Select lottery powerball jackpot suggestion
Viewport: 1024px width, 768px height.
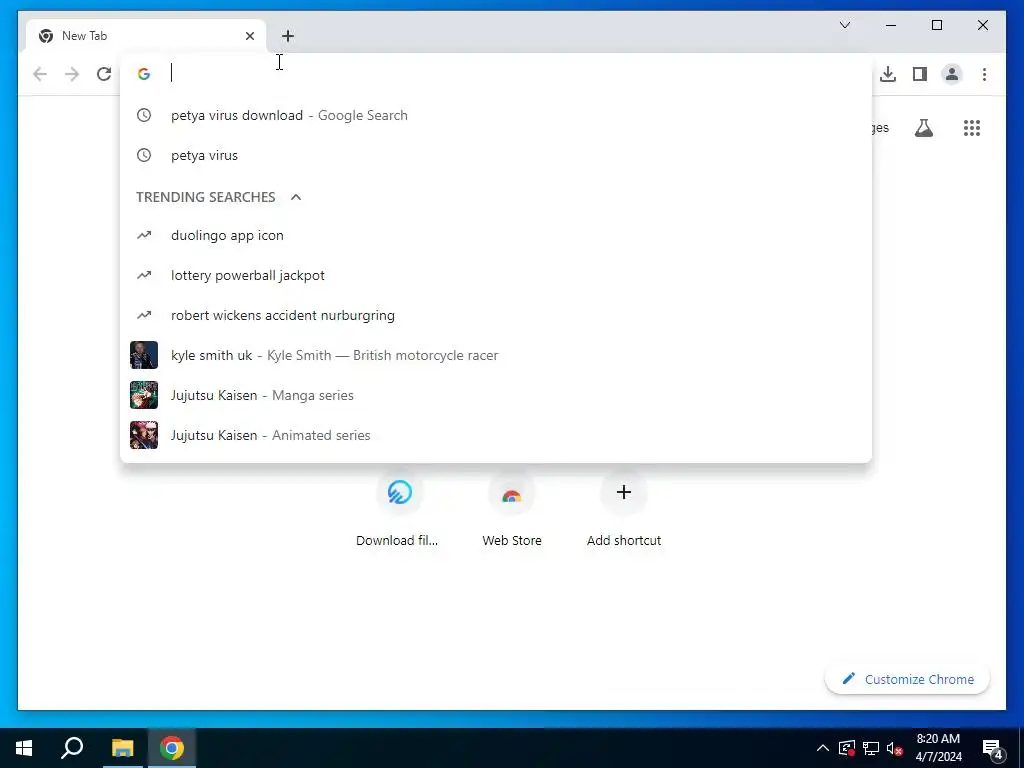click(496, 276)
